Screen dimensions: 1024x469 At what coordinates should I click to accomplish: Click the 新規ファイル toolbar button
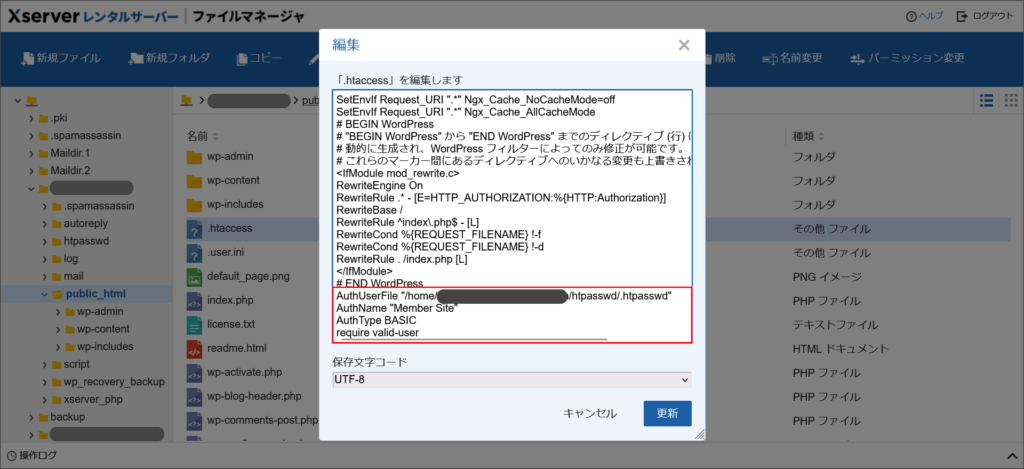60,58
